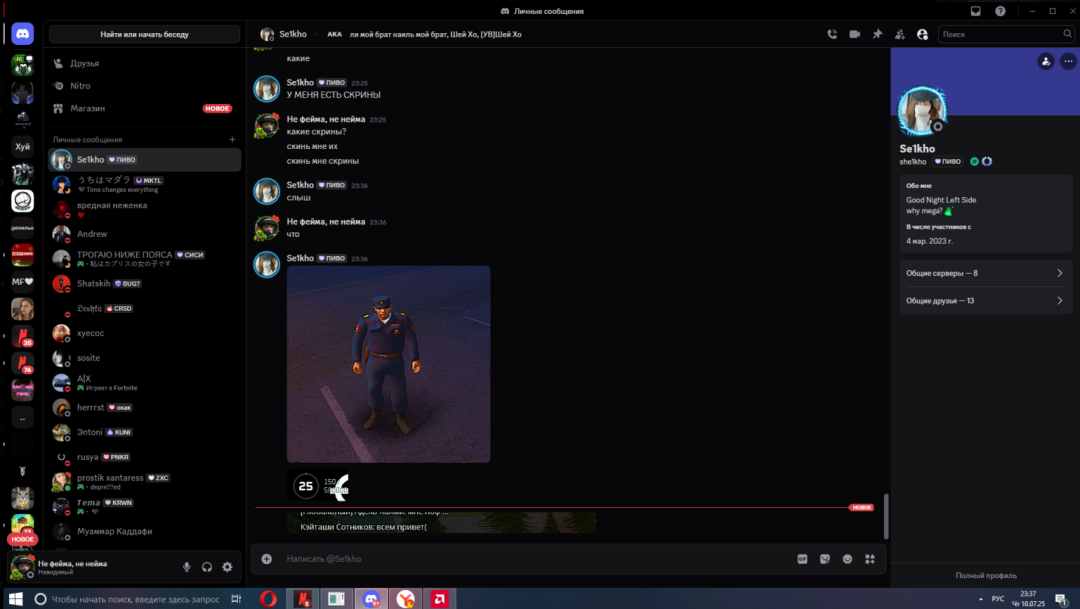Open conversation with Andrew
Viewport: 1080px width, 609px height.
coord(145,234)
